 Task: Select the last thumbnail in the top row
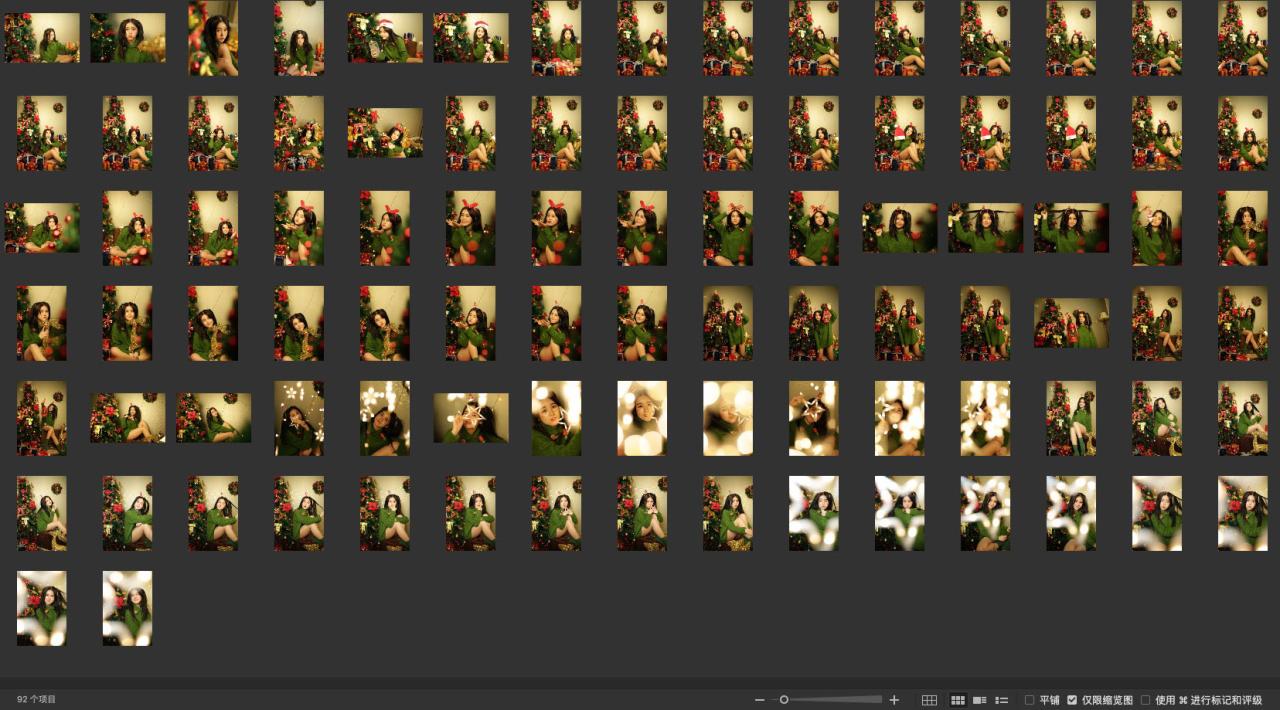point(1243,38)
